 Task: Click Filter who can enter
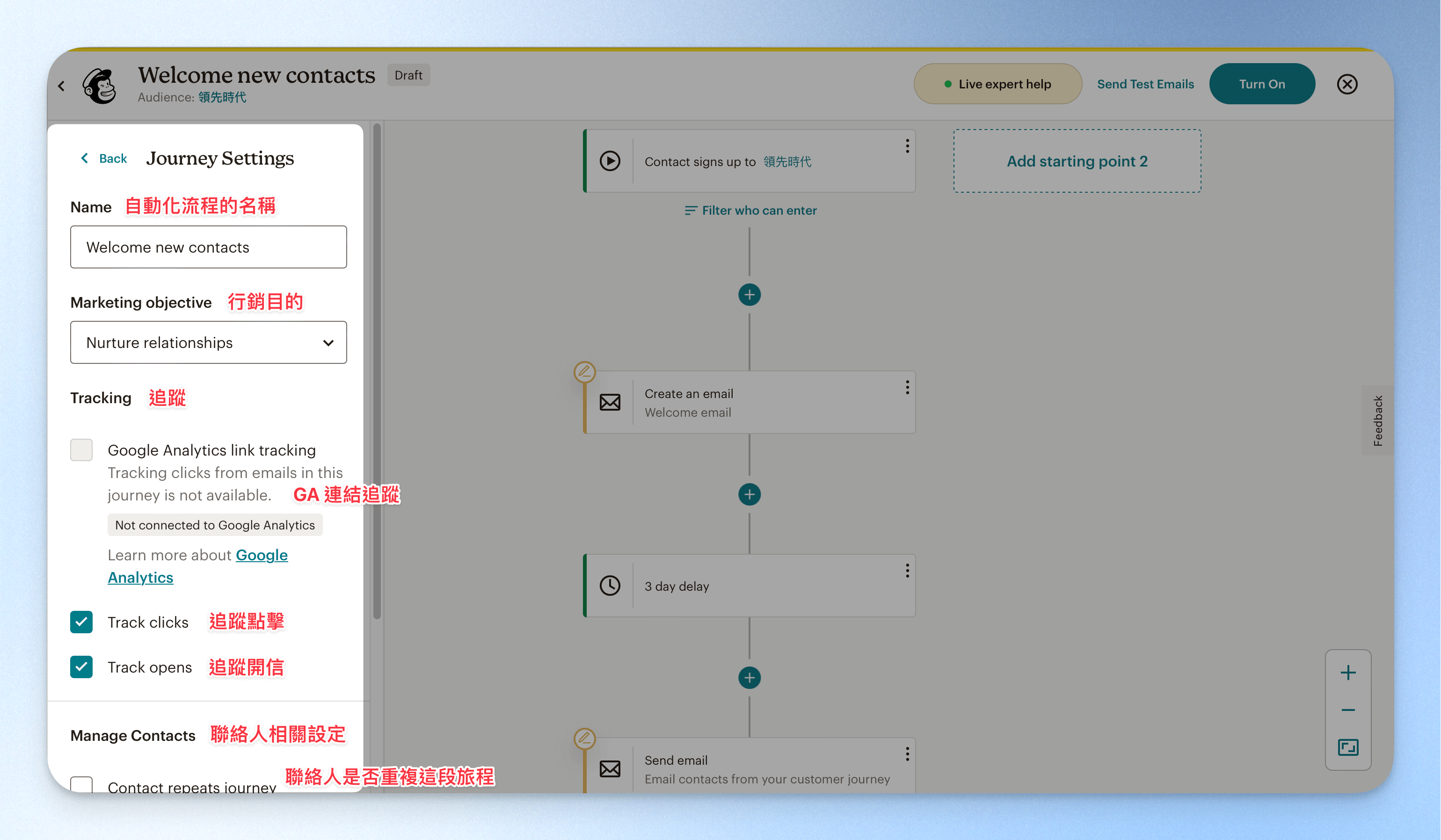(751, 210)
